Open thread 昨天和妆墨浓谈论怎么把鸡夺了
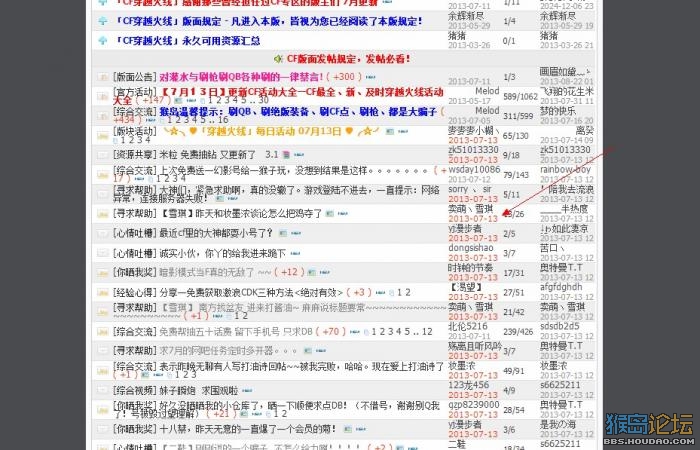Viewport: 700px width, 450px height. 241,213
